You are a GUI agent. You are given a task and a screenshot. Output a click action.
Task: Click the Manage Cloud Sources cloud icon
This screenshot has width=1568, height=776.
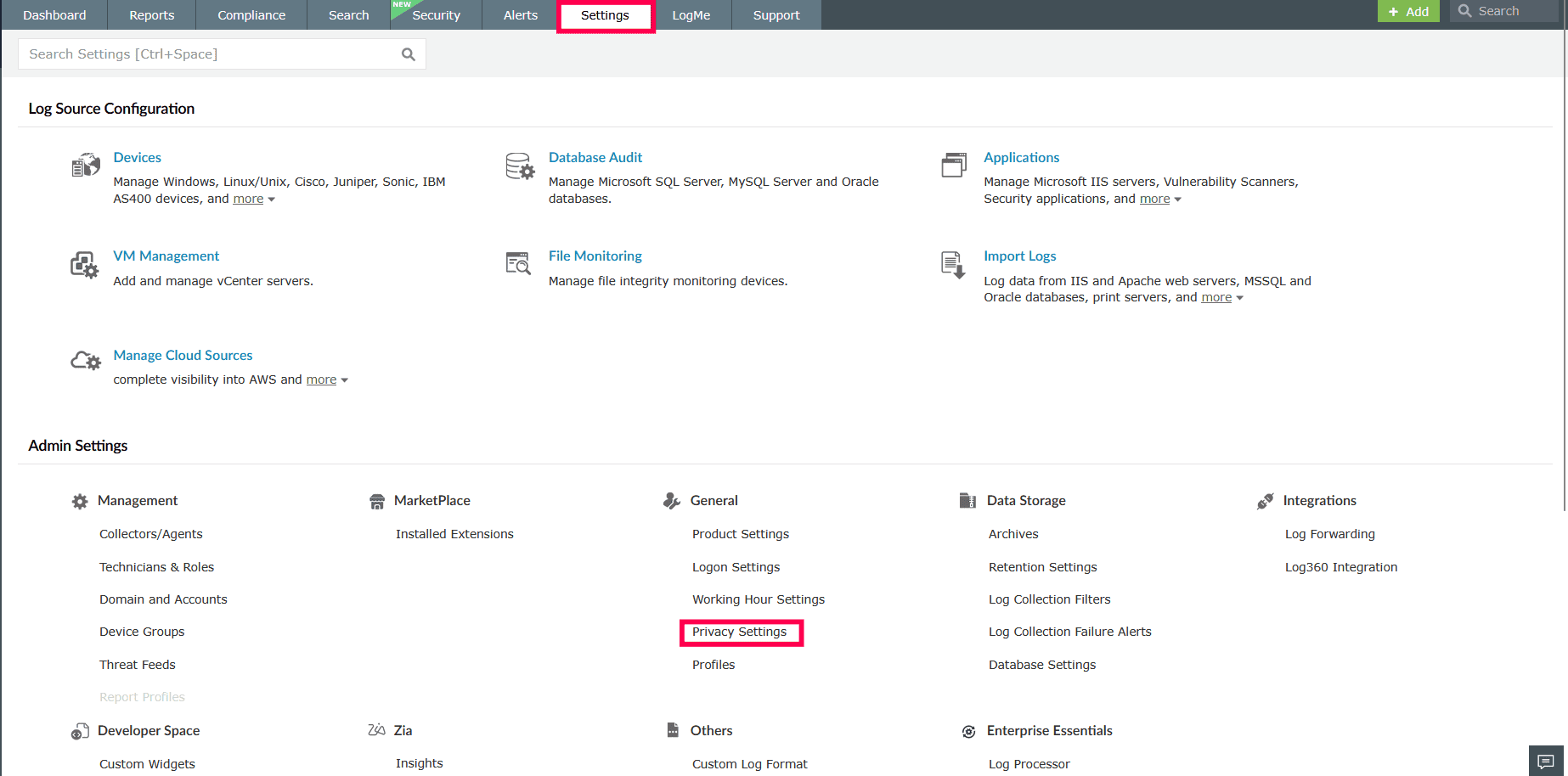[84, 360]
